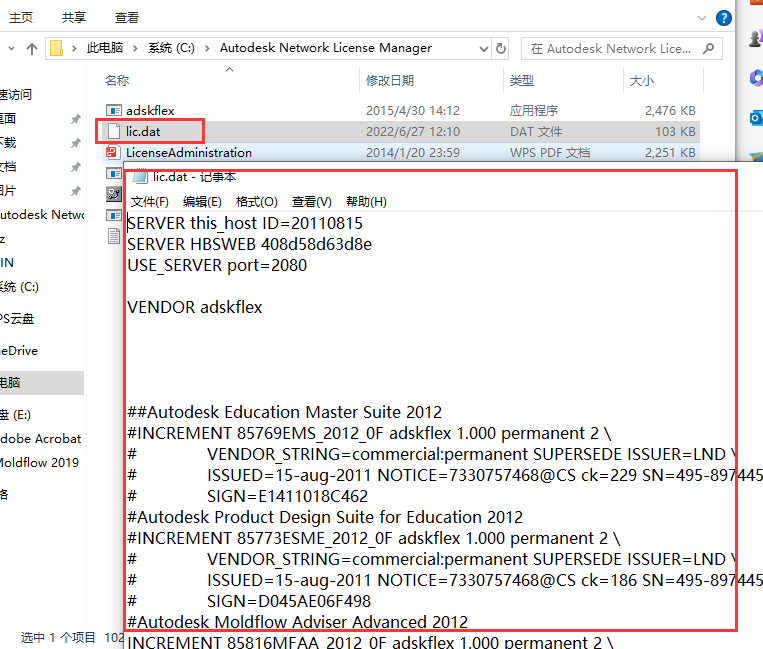Expand the ribbon with the chevron

pyautogui.click(x=702, y=18)
